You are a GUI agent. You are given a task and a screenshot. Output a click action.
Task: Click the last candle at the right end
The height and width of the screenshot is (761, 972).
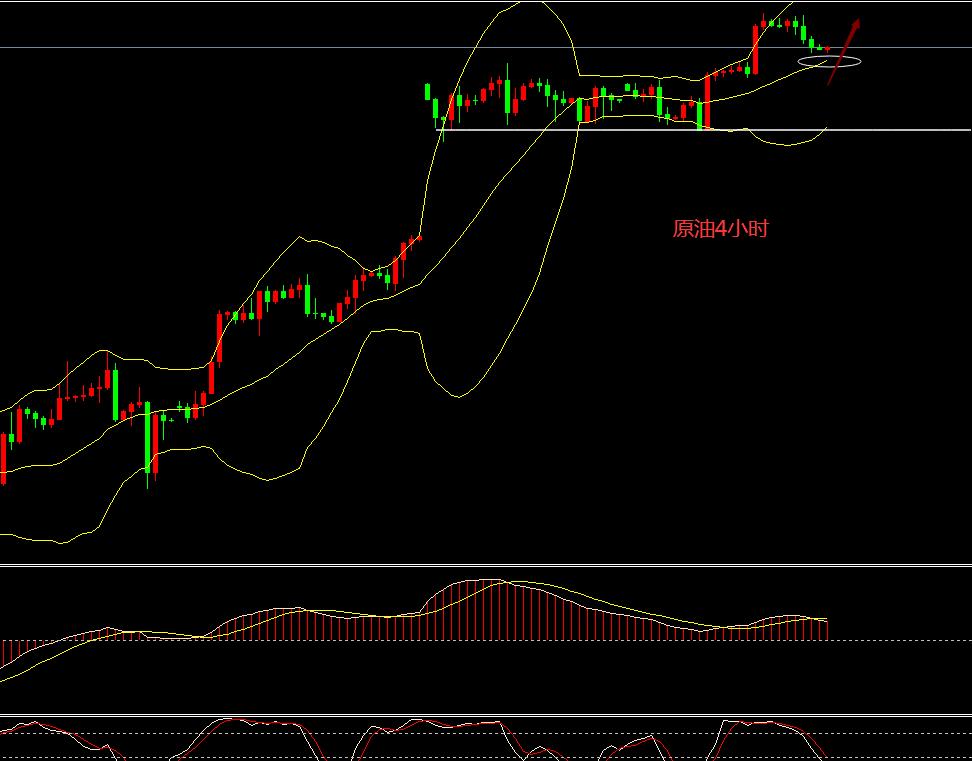[x=827, y=48]
